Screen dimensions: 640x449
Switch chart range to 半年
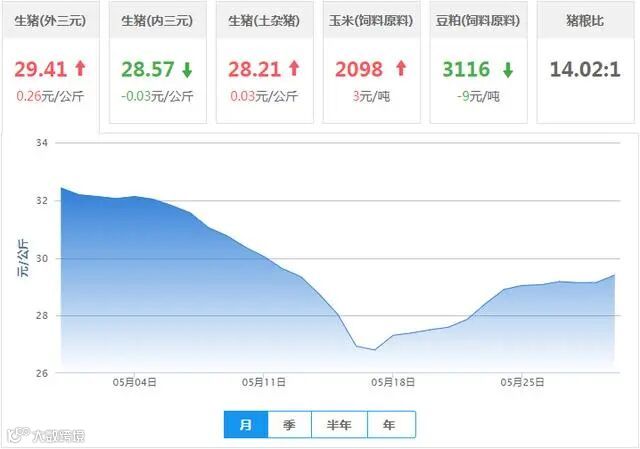click(340, 425)
